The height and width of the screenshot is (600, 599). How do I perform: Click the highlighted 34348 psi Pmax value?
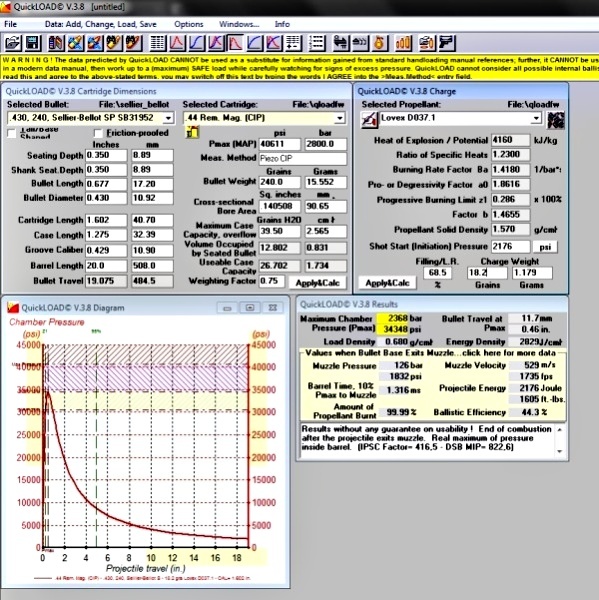point(393,329)
